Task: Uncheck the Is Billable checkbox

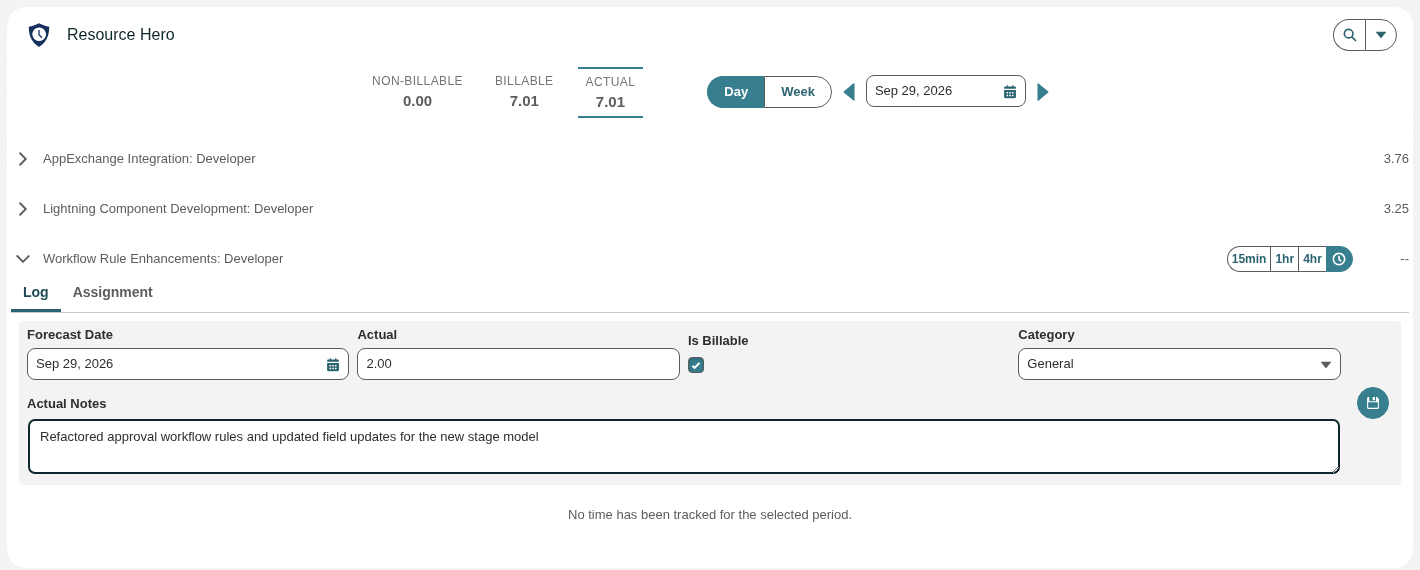Action: pos(696,365)
